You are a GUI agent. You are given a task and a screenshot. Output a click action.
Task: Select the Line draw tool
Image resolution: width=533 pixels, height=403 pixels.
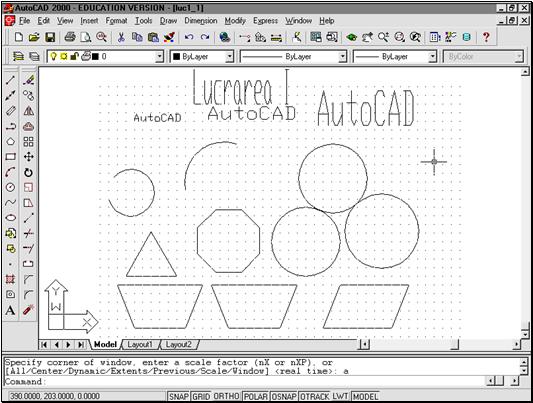click(x=11, y=80)
